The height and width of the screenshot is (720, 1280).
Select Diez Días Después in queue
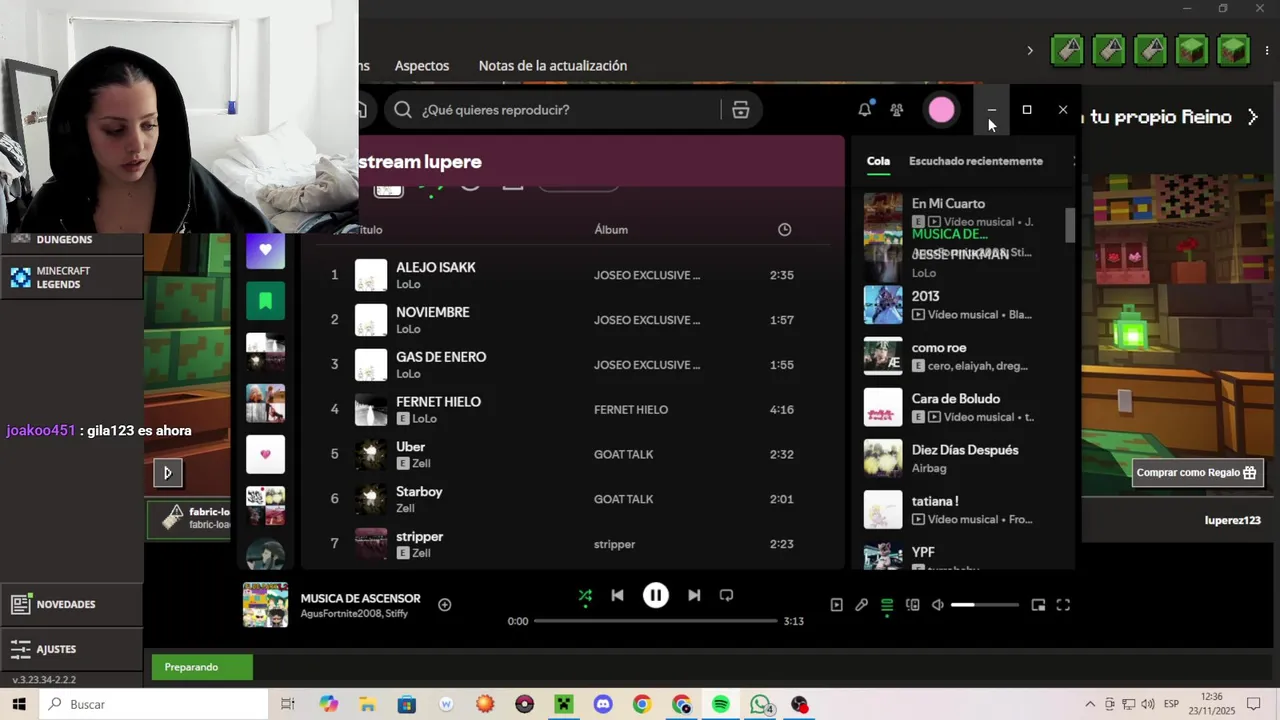click(x=961, y=458)
